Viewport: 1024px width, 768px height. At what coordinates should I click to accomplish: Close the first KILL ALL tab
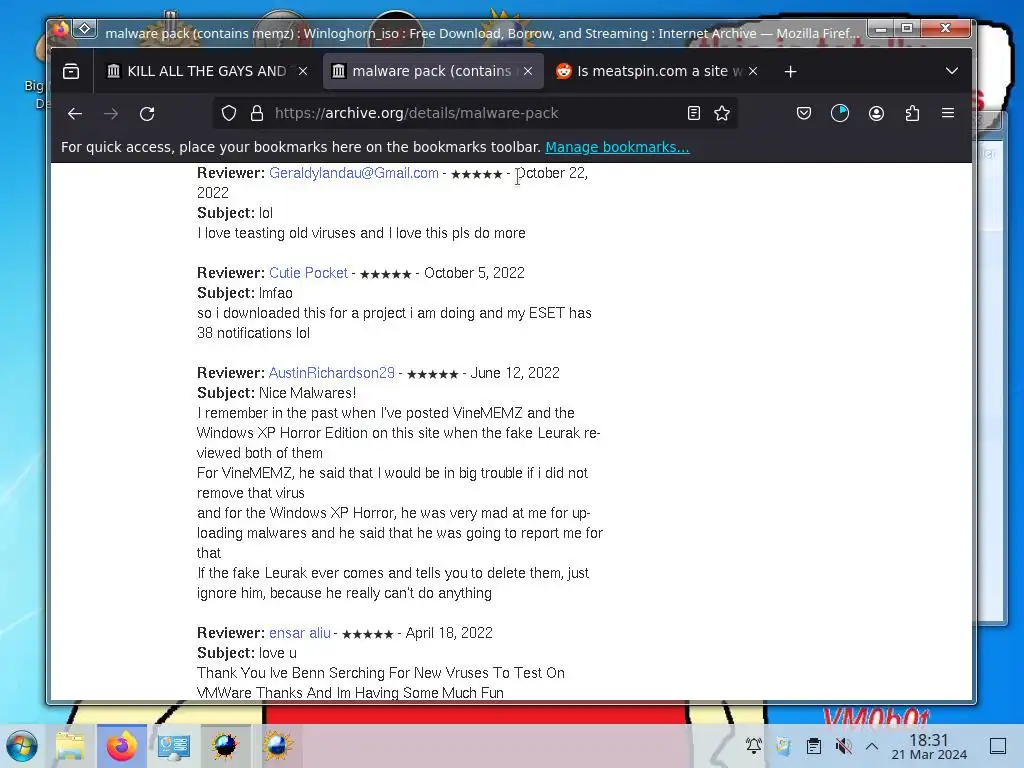[x=303, y=71]
